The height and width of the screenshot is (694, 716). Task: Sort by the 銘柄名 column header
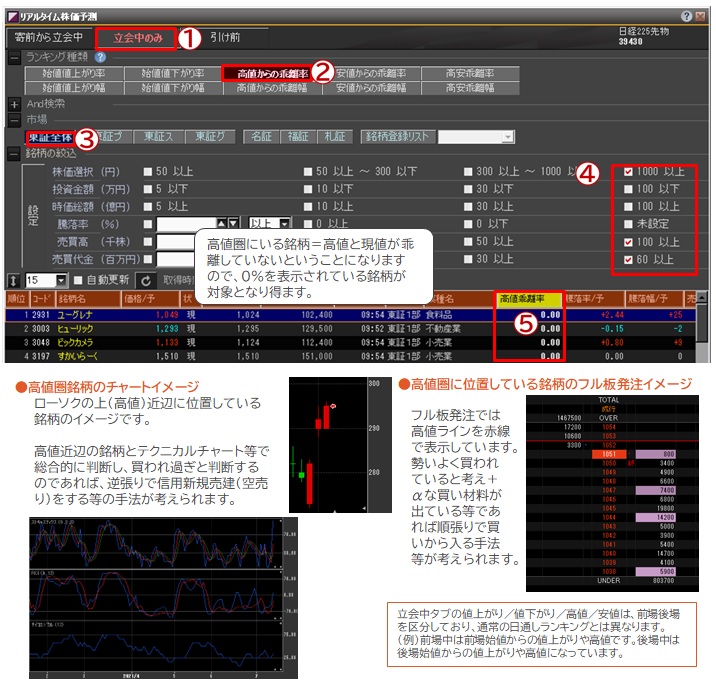click(x=88, y=299)
